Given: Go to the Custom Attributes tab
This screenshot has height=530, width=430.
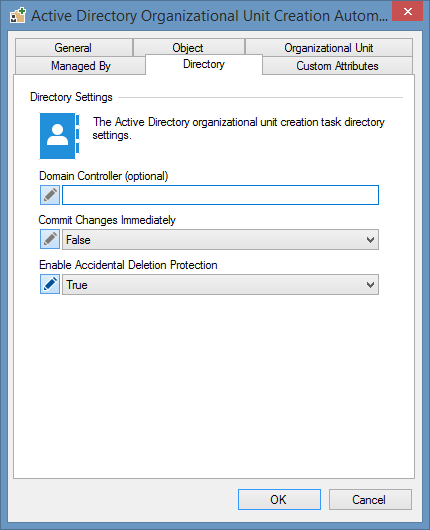Looking at the screenshot, I should pyautogui.click(x=337, y=66).
